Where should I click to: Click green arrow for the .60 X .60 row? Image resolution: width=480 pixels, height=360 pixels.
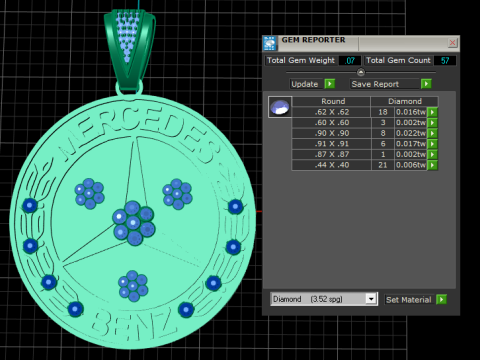point(432,123)
